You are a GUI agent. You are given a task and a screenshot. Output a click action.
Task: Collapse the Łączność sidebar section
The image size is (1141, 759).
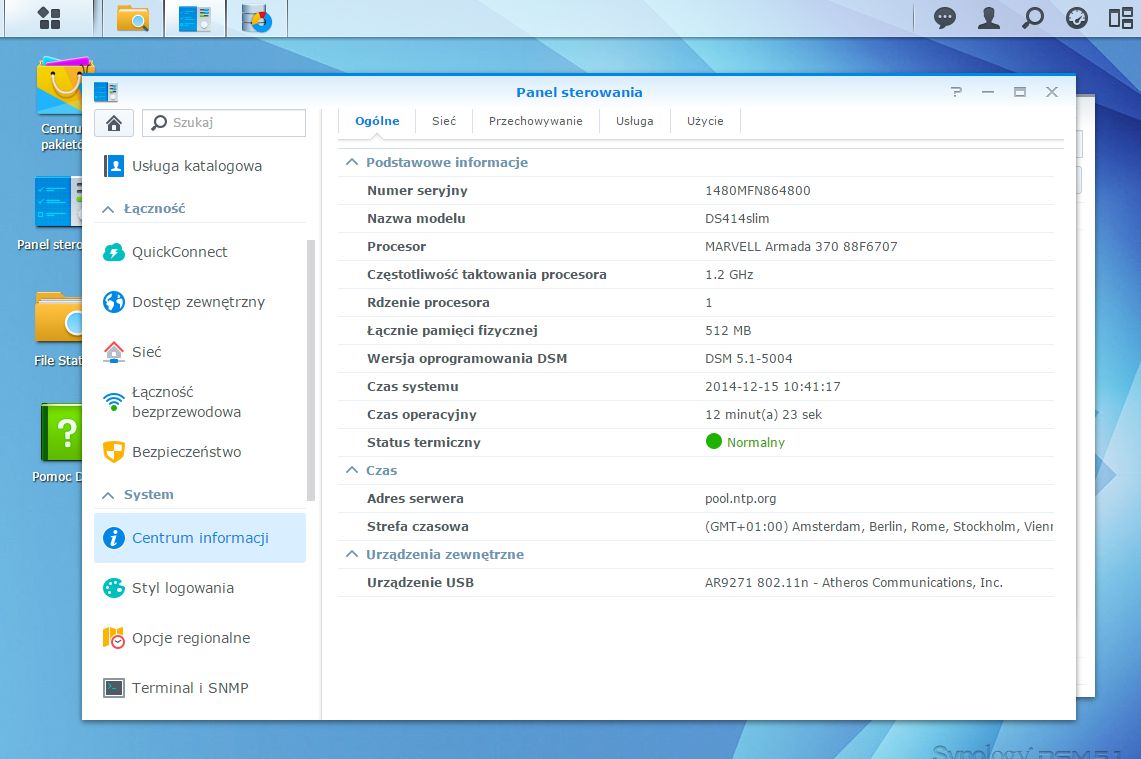[x=108, y=209]
